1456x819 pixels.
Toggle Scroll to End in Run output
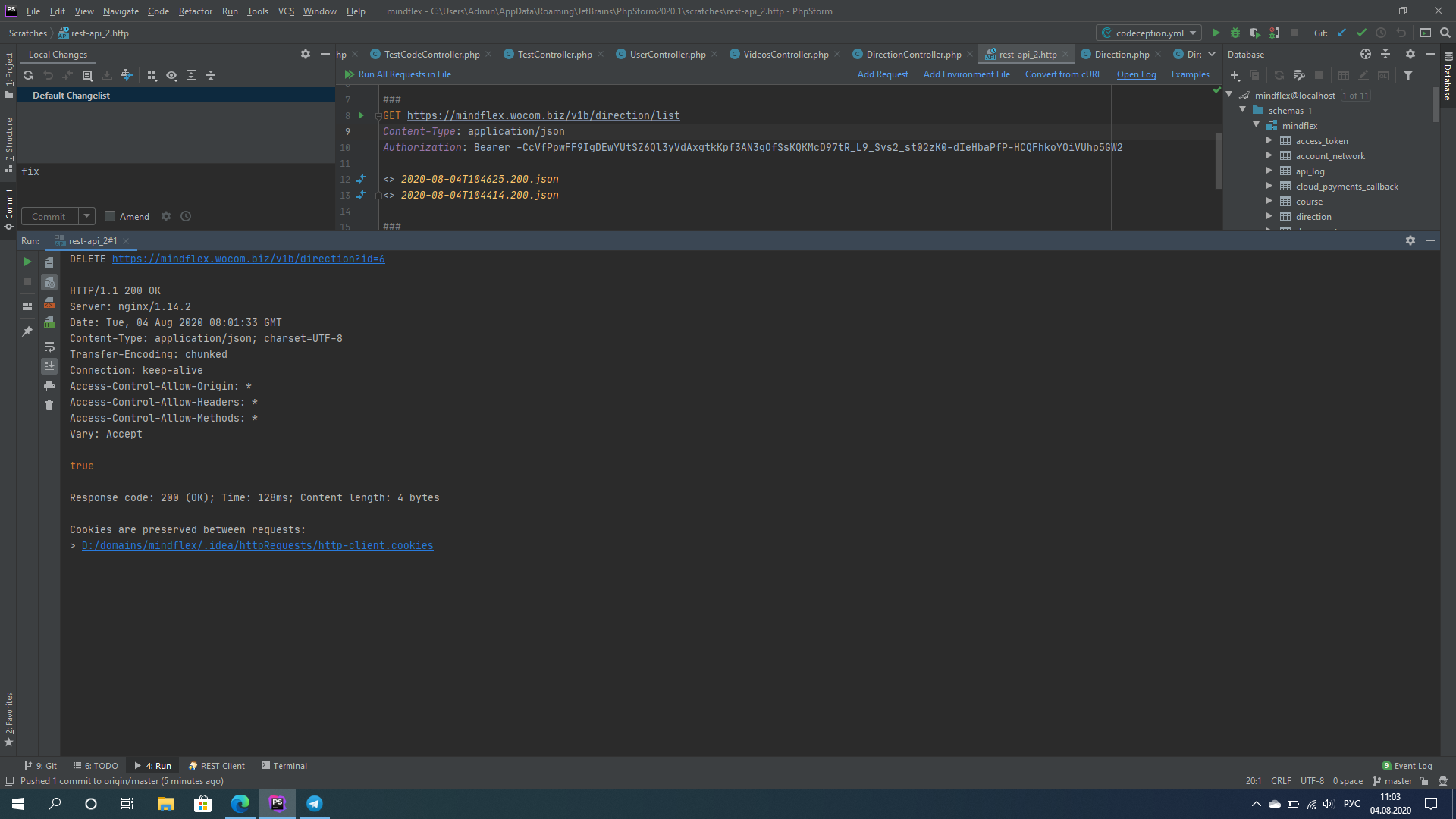(49, 366)
